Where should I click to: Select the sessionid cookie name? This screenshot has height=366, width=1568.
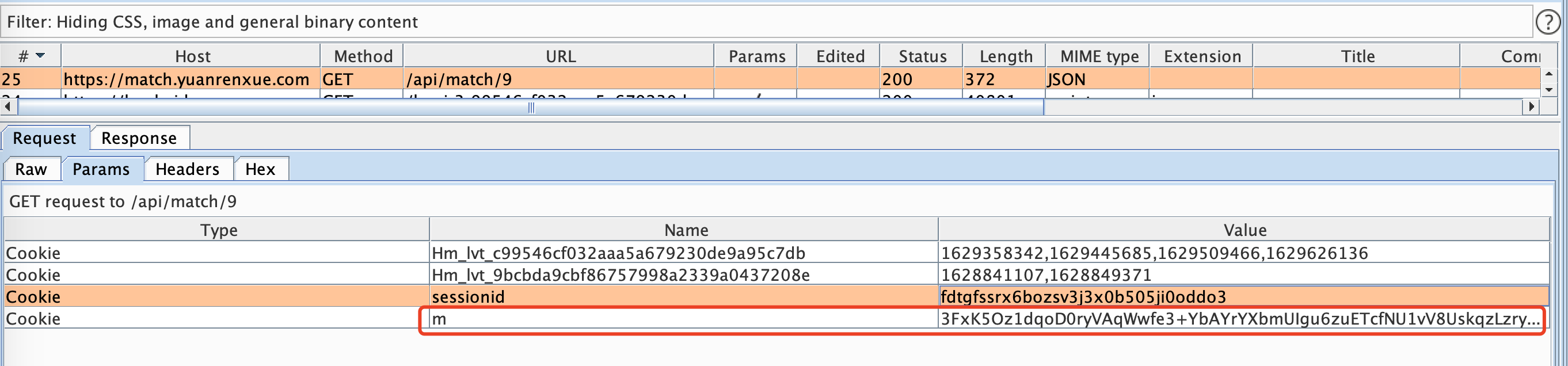point(684,296)
